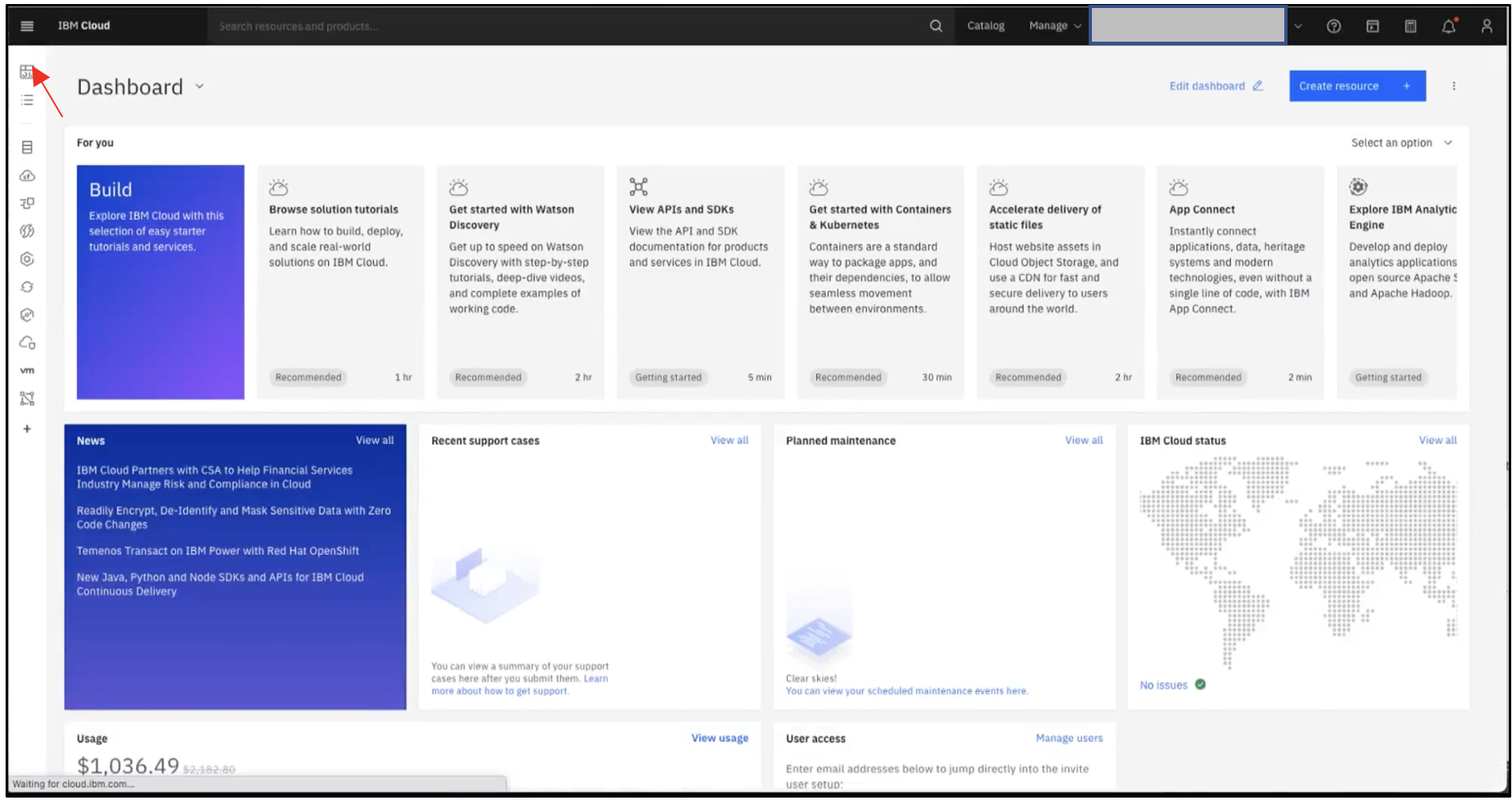Open the account selector box
This screenshot has width=1512, height=800.
click(1188, 26)
